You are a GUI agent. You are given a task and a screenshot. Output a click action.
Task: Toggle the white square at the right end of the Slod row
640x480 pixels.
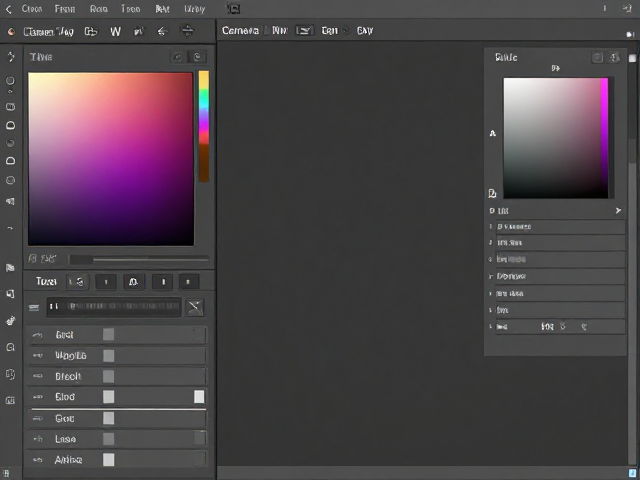199,397
